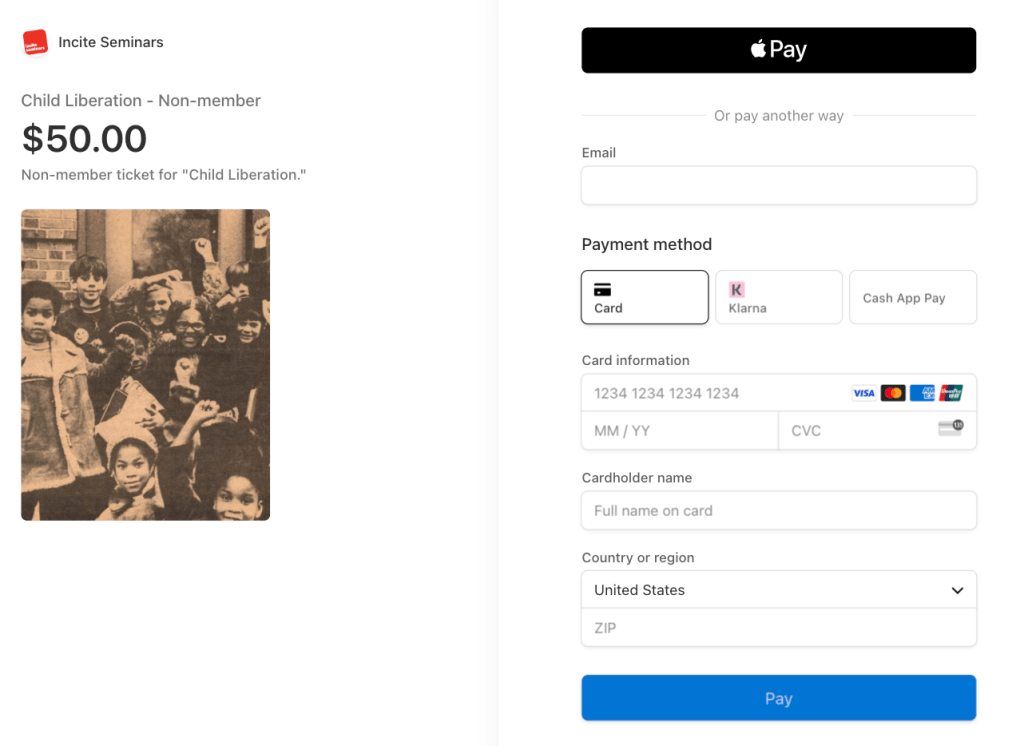Click the black credit card icon

click(602, 290)
